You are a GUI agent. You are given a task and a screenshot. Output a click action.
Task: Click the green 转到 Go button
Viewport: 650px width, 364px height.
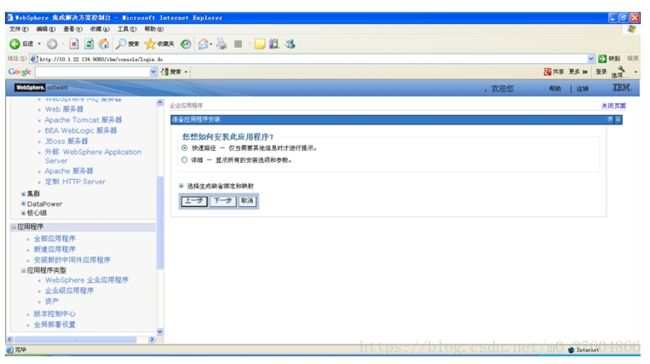click(x=609, y=59)
